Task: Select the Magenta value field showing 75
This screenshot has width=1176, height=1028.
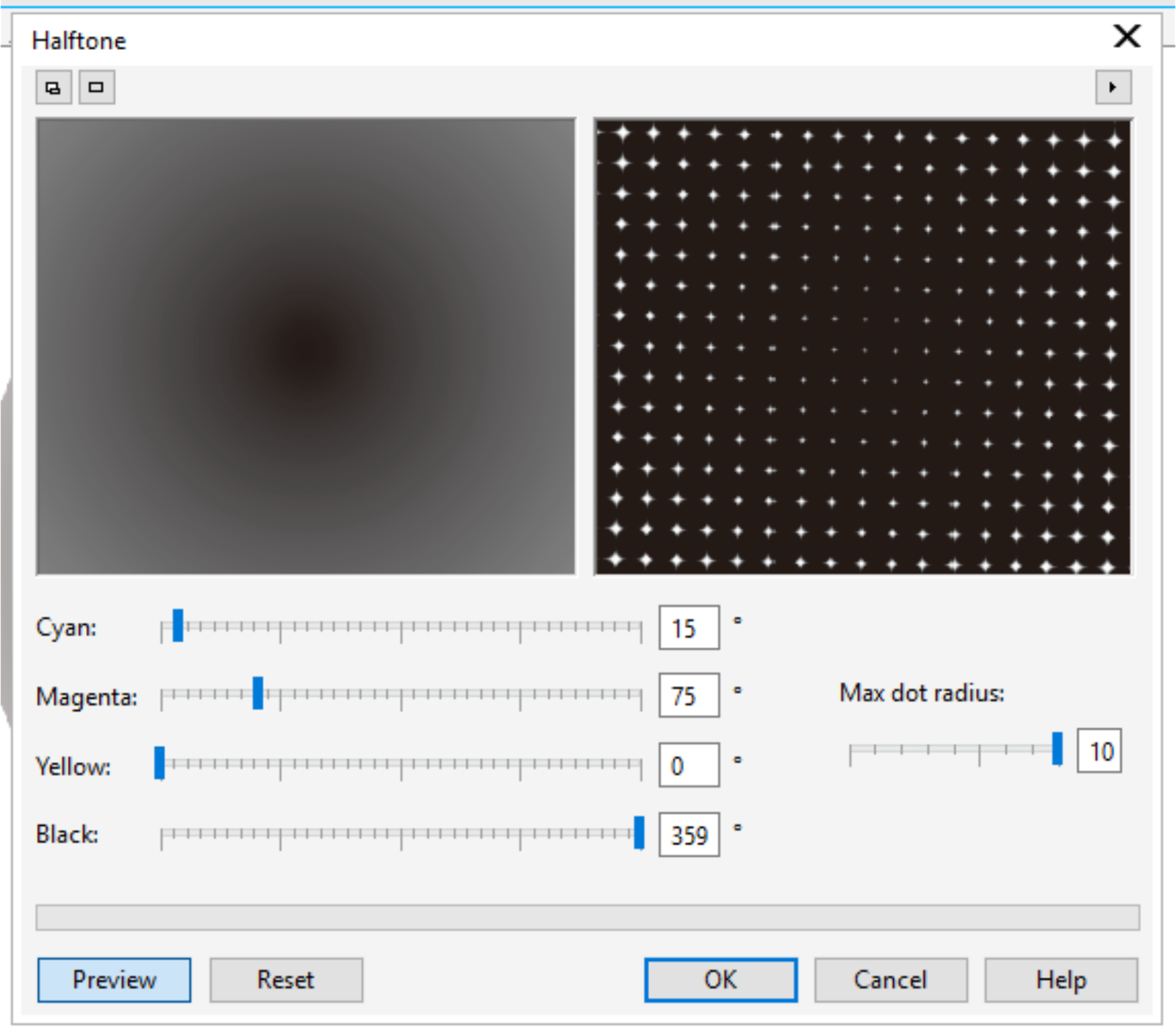Action: [688, 696]
